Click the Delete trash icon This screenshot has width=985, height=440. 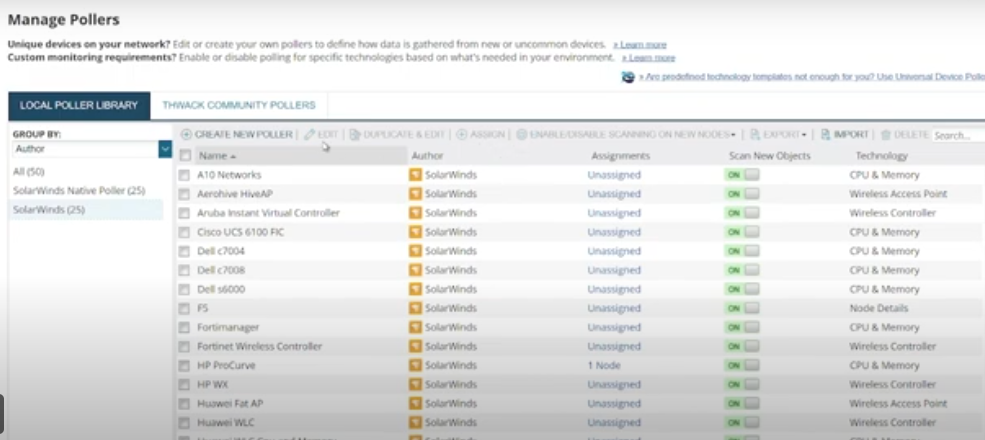(886, 135)
